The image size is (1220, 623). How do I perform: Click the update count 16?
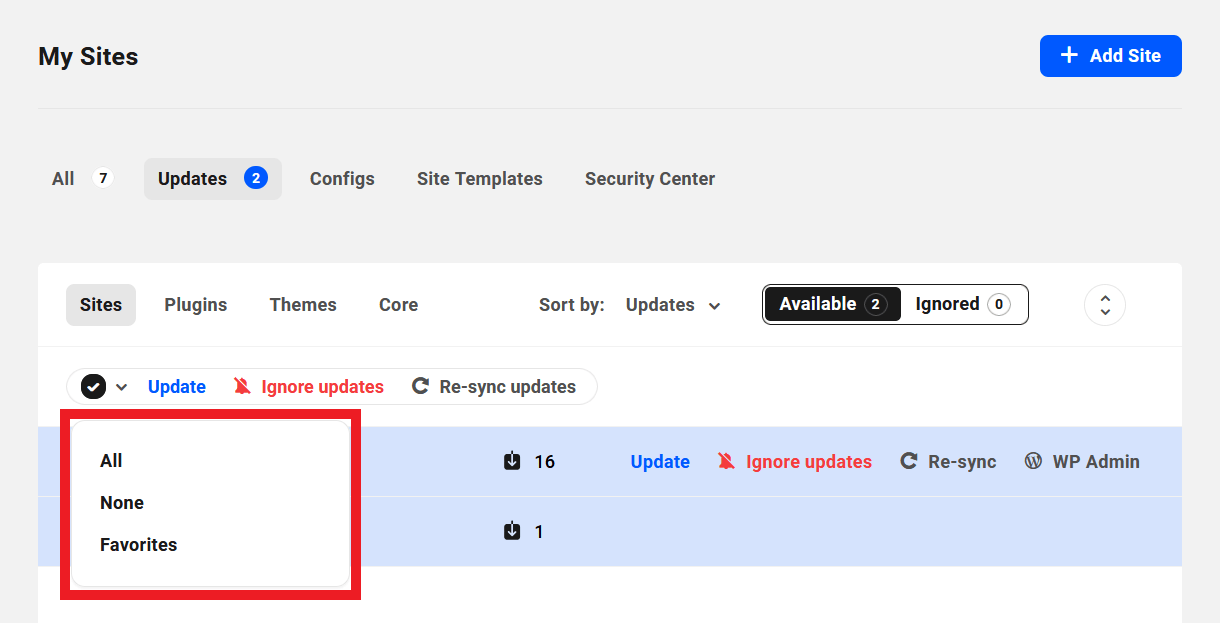(545, 462)
